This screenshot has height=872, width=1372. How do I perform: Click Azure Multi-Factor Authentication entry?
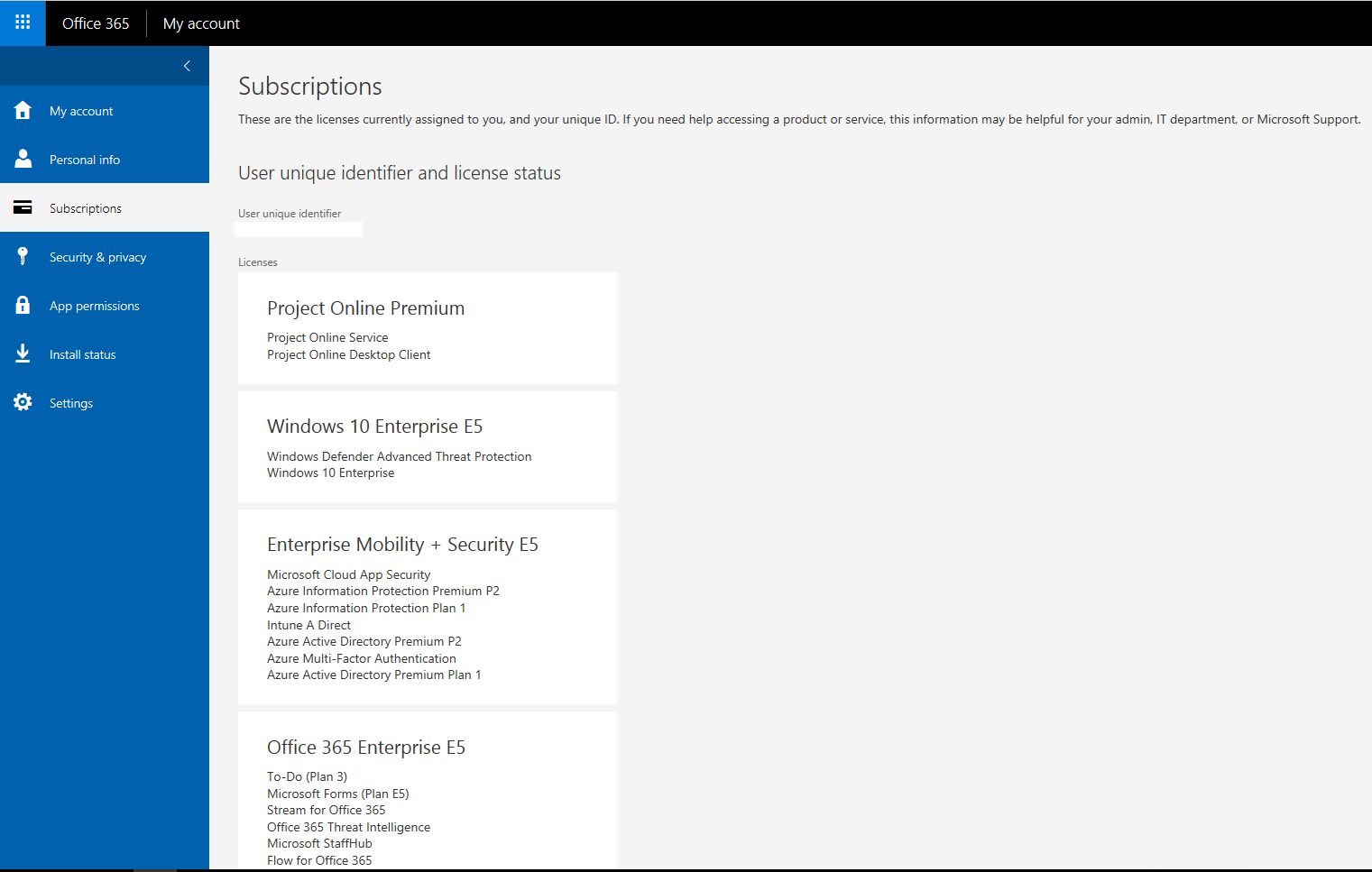pos(361,658)
